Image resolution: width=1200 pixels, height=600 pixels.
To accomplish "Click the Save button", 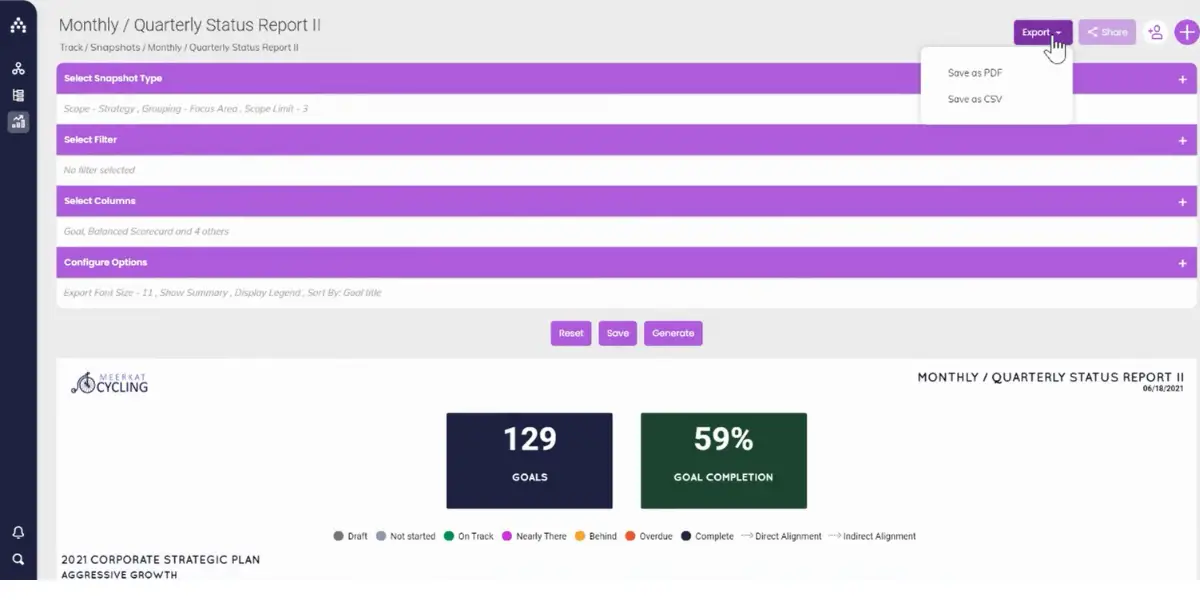I will 618,333.
